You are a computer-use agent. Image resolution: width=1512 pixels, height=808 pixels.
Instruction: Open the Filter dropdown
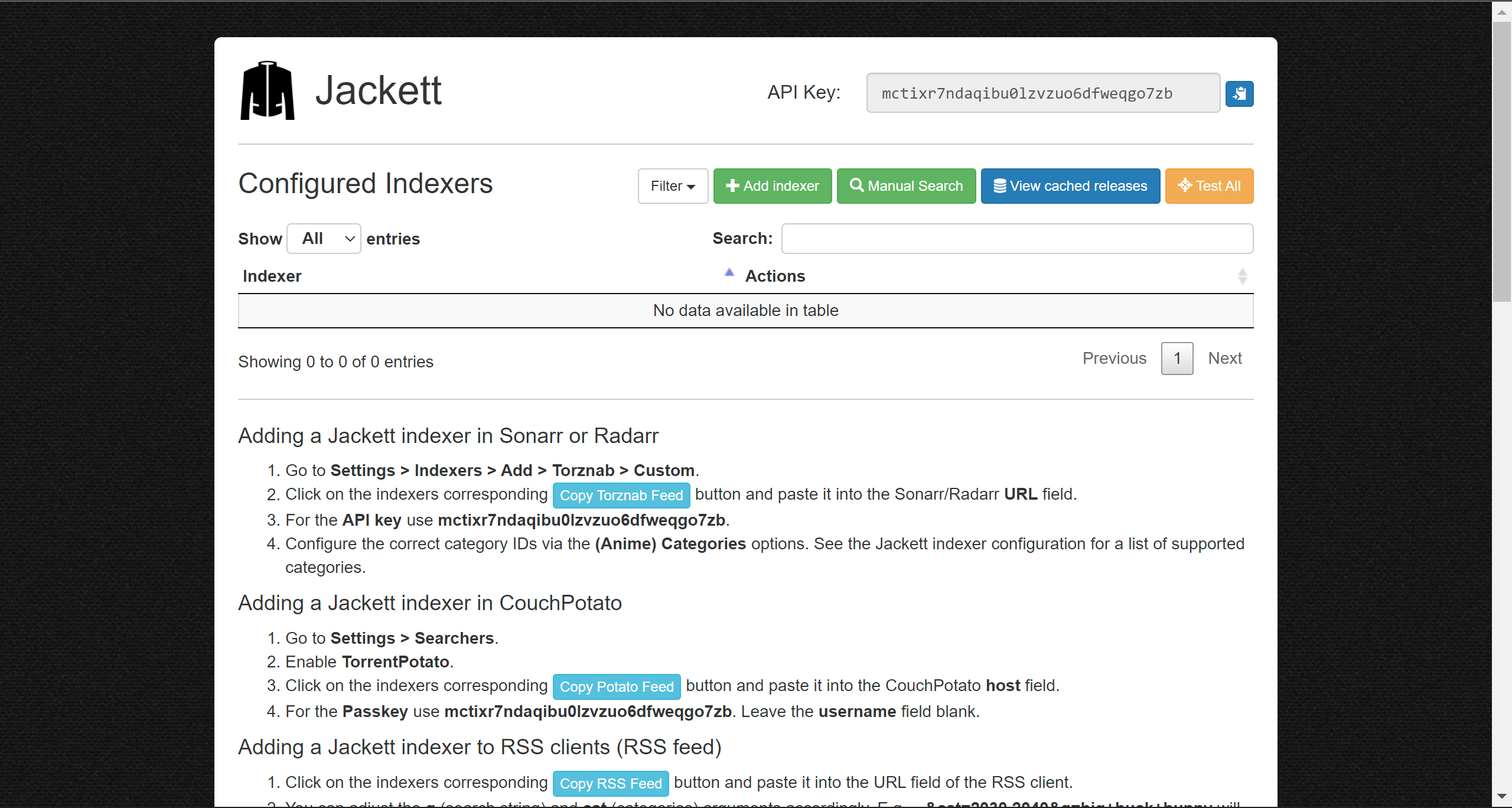point(673,186)
